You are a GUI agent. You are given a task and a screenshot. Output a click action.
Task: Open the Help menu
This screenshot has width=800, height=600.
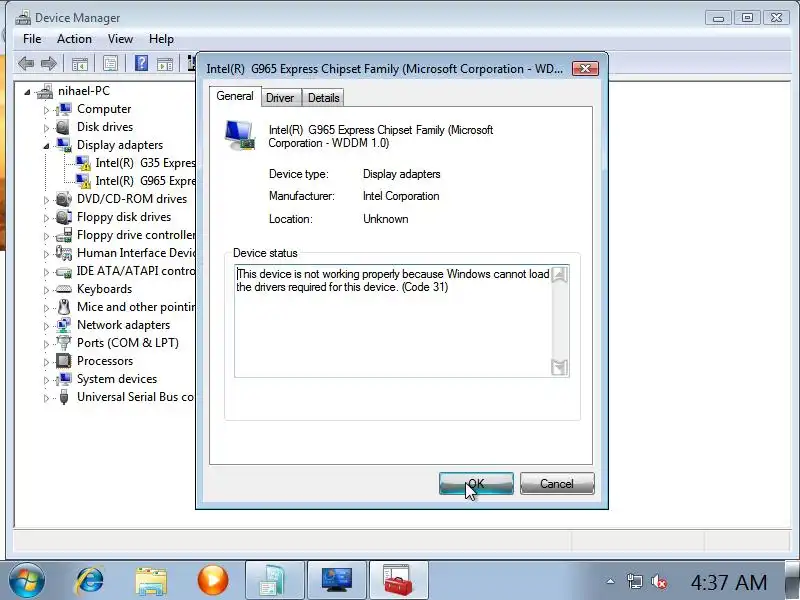tap(161, 39)
